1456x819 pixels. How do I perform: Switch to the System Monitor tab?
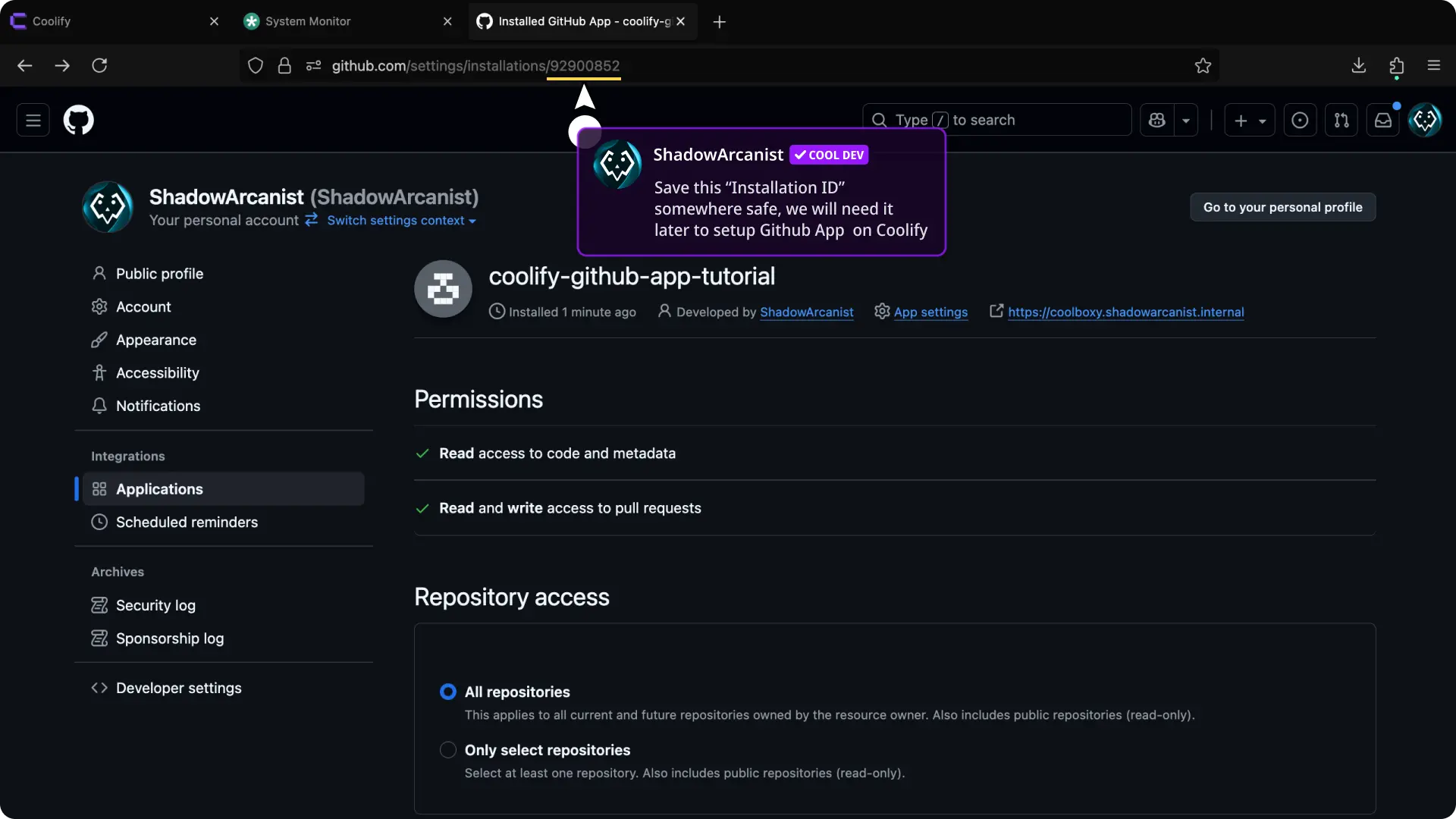pos(308,21)
